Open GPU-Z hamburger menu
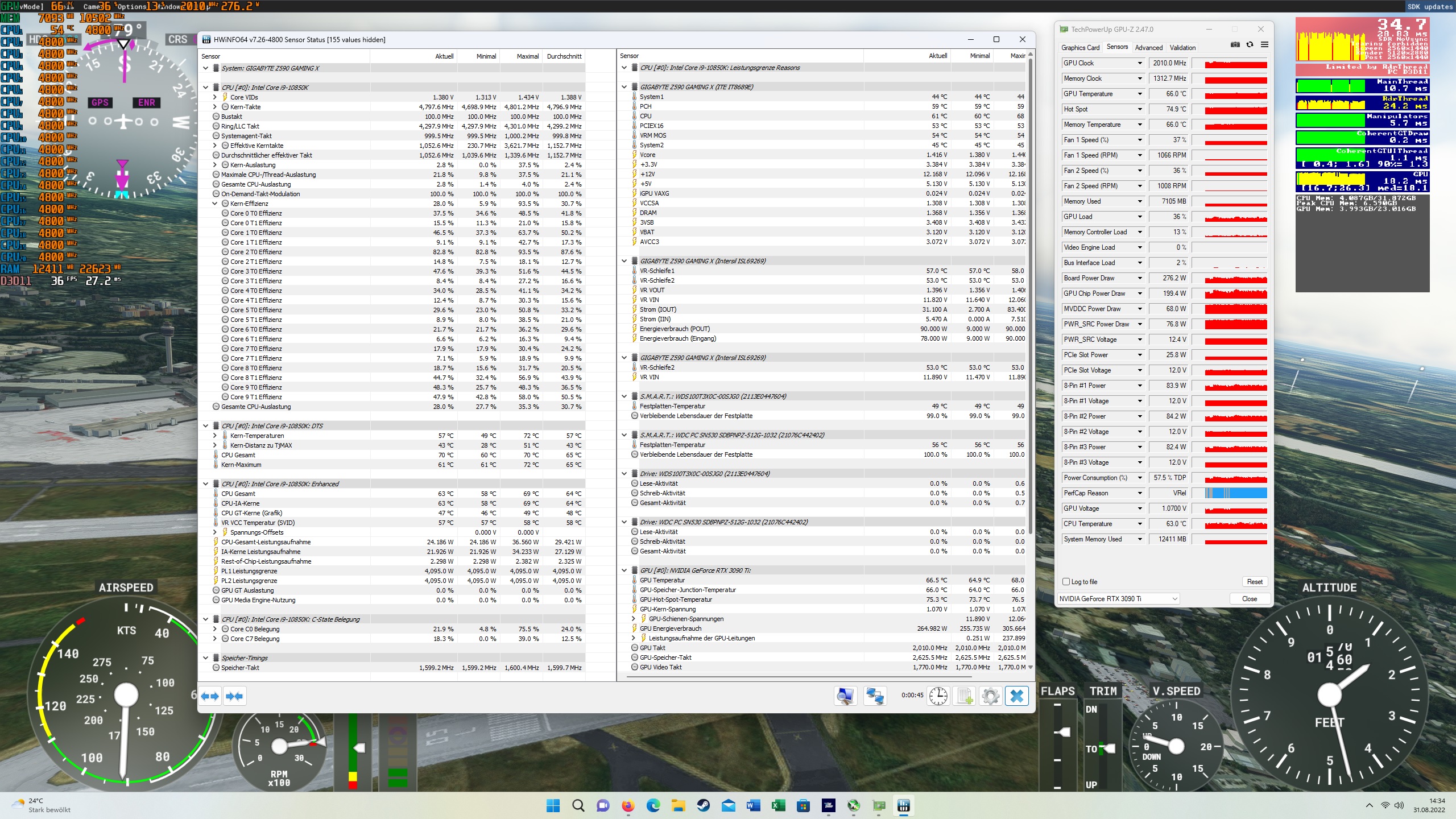The height and width of the screenshot is (819, 1456). (1264, 45)
